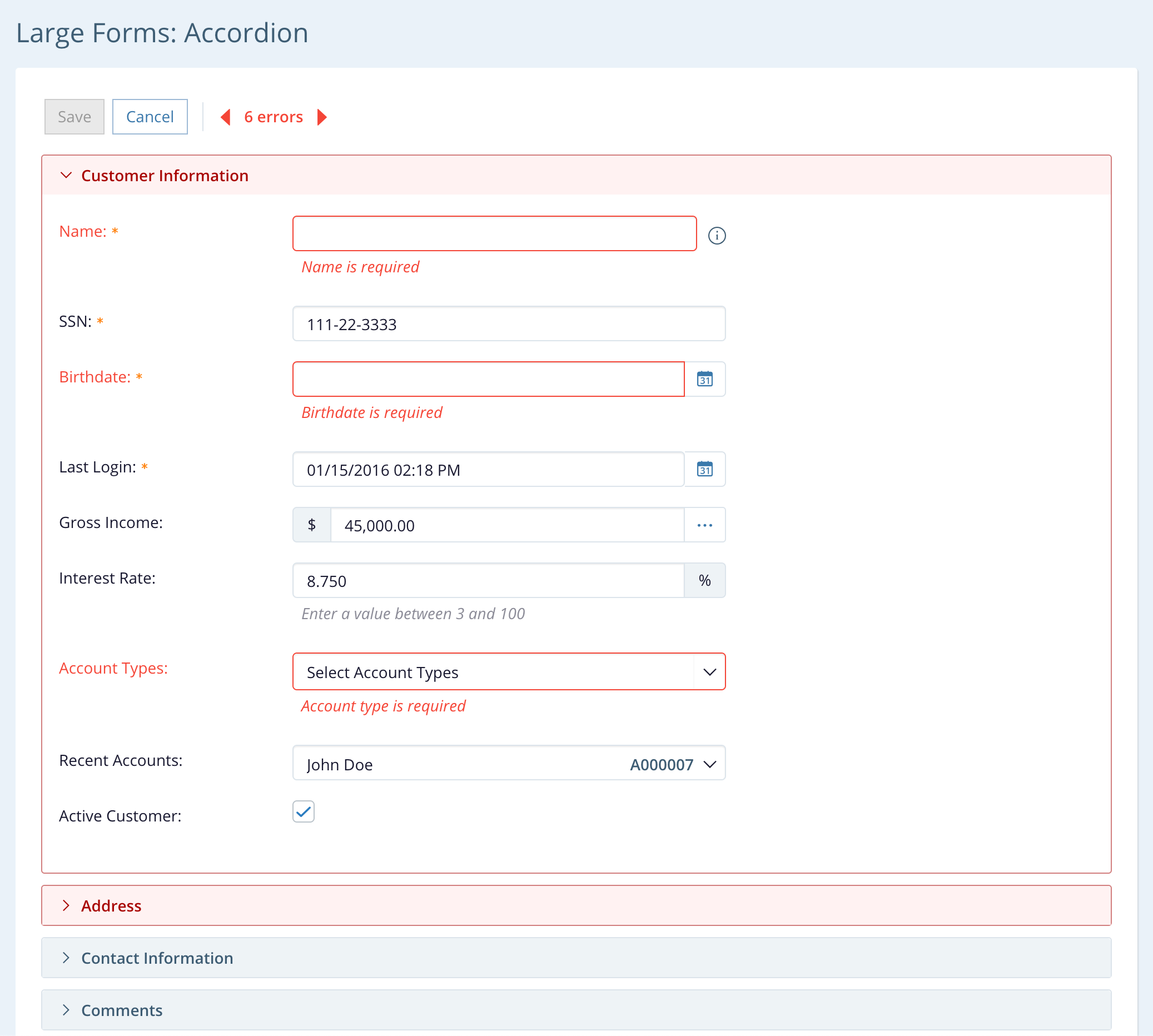Expand the Address accordion section

click(x=111, y=905)
